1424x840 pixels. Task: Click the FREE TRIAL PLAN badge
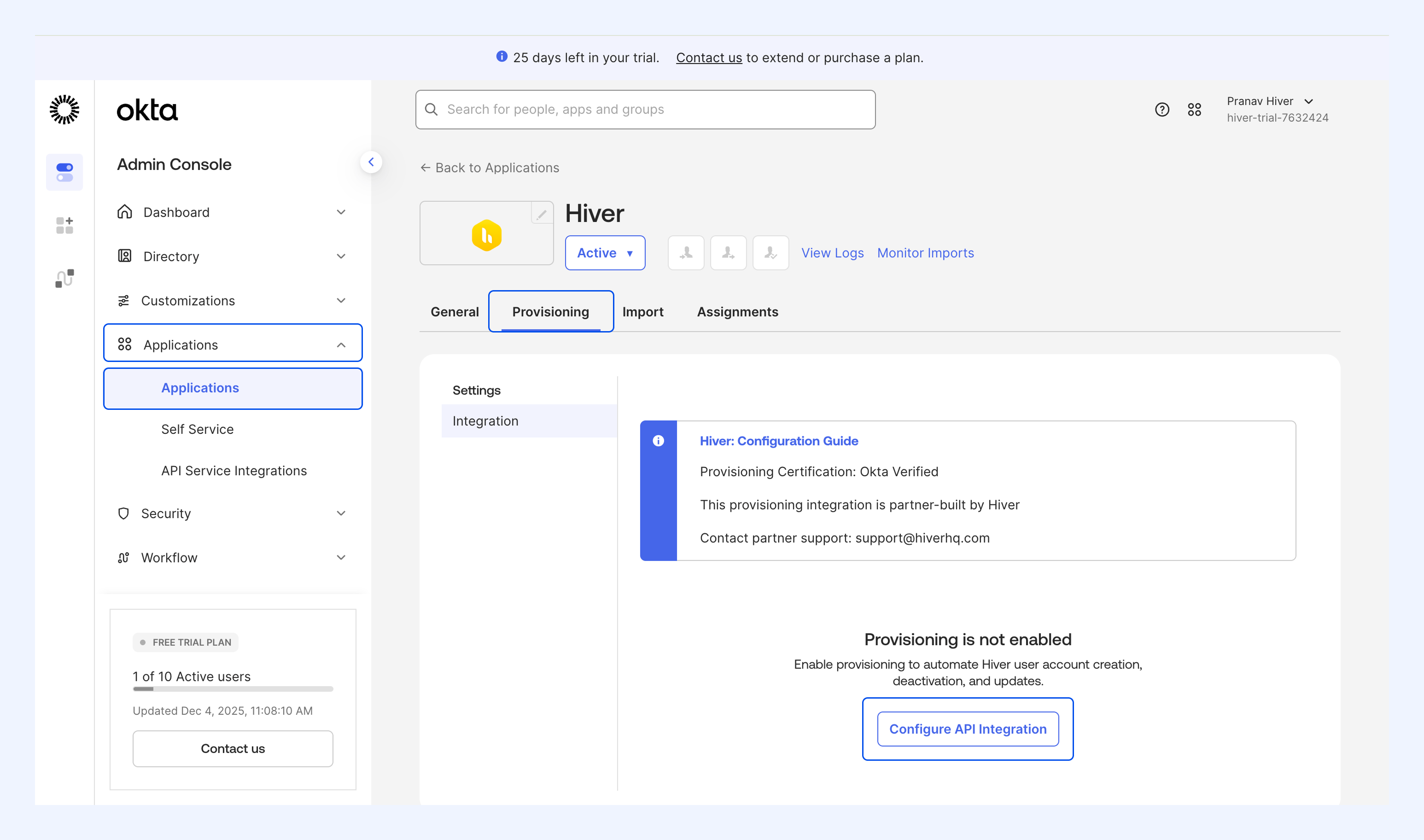[186, 642]
